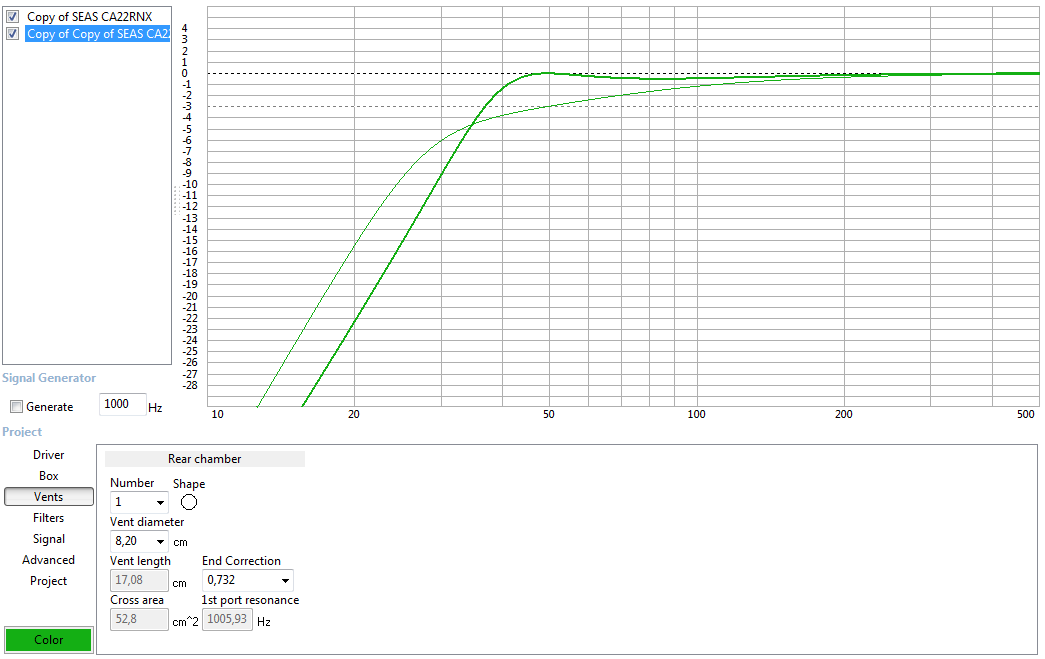Click the 500 Hz axis label
Viewport: 1045px width, 659px height.
[1026, 414]
